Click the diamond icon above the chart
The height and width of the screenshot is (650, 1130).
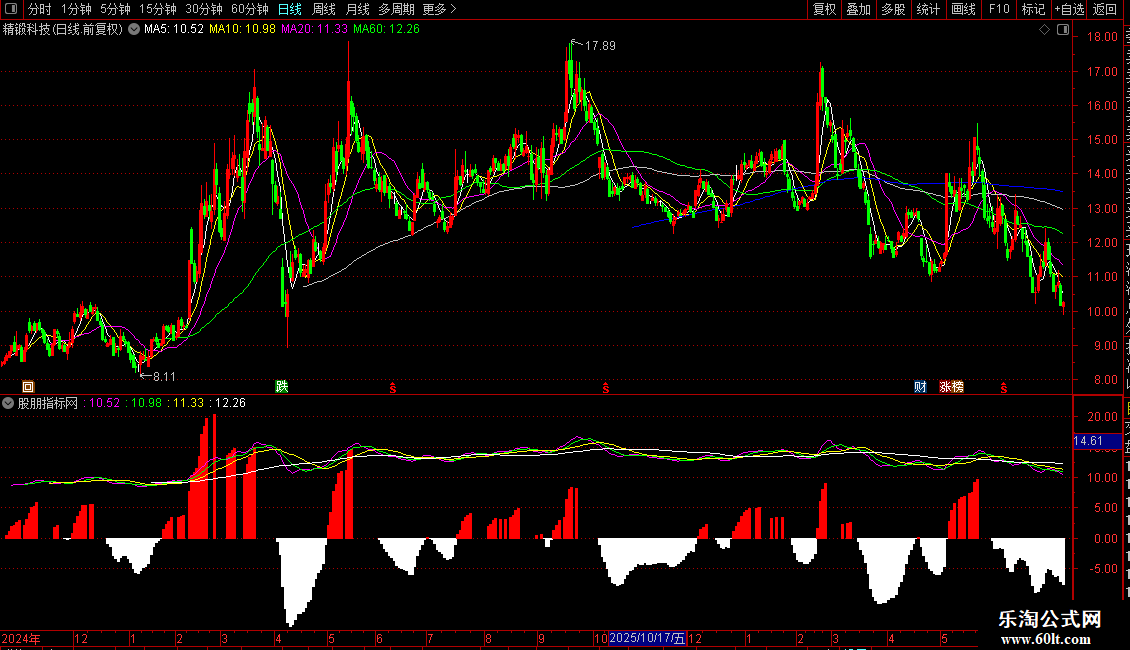pos(1044,30)
